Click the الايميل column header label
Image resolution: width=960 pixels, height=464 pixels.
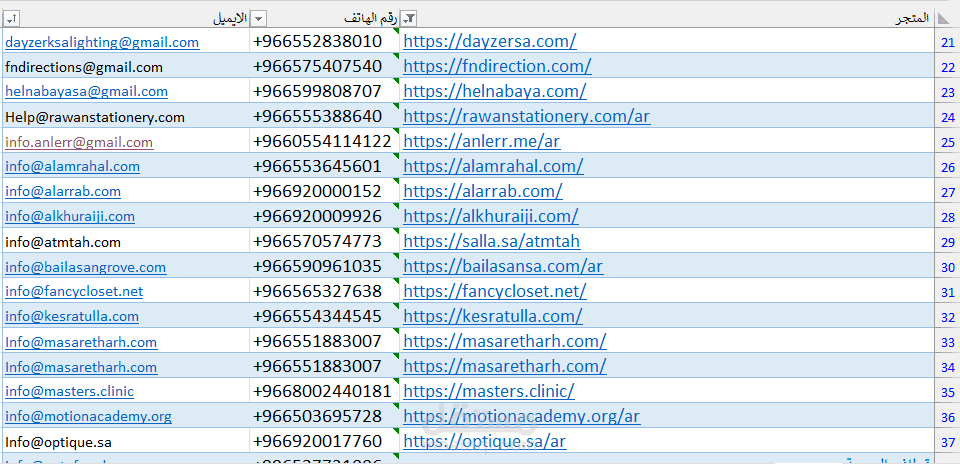tap(230, 18)
